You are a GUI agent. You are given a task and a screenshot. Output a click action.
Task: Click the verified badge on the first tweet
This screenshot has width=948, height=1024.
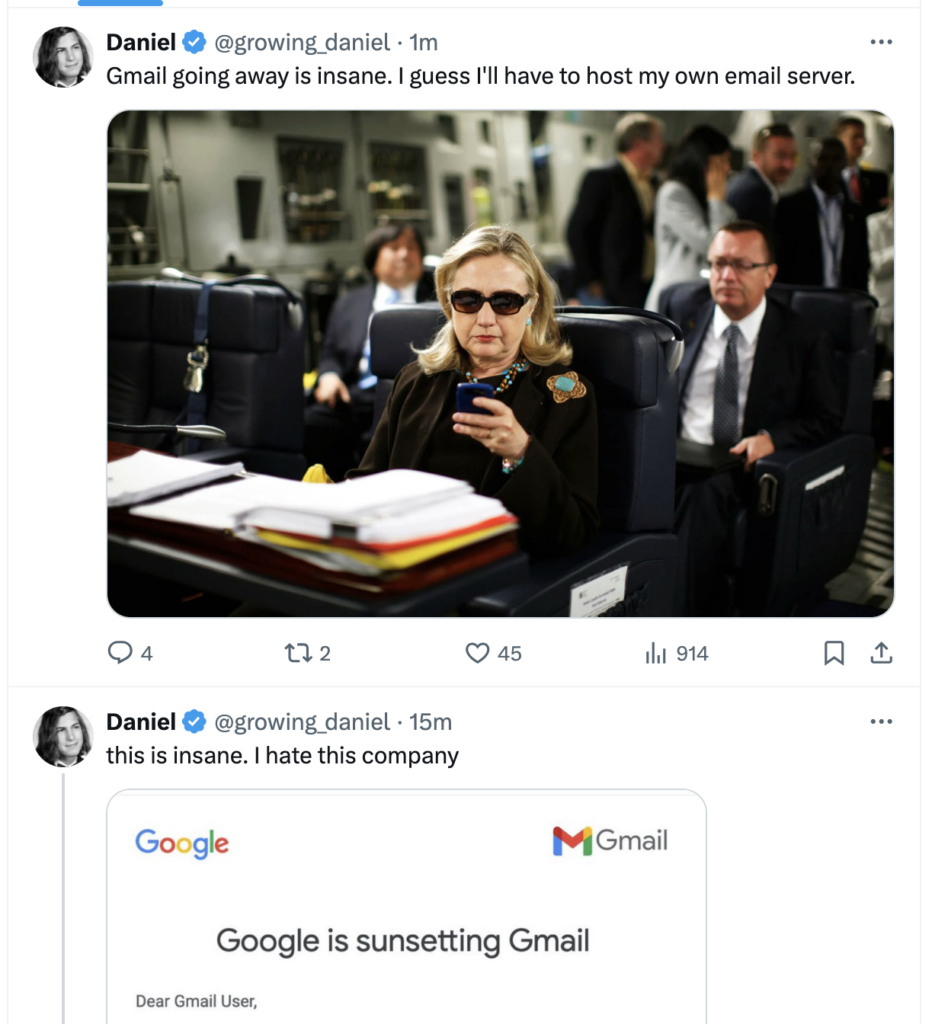click(194, 42)
